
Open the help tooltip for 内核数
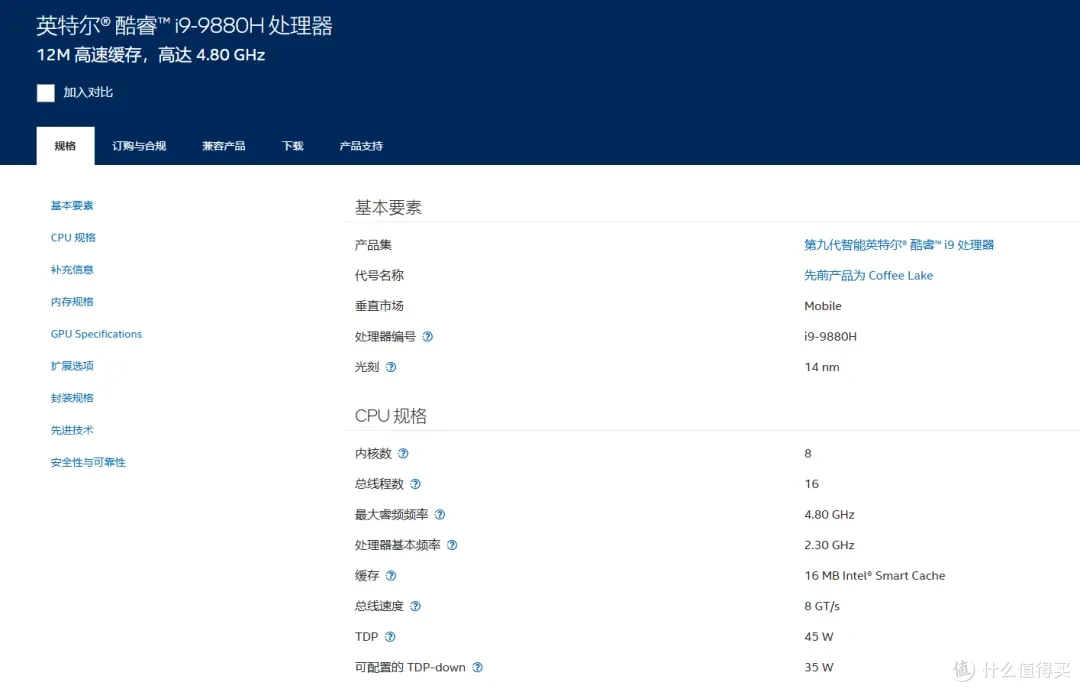(x=404, y=453)
